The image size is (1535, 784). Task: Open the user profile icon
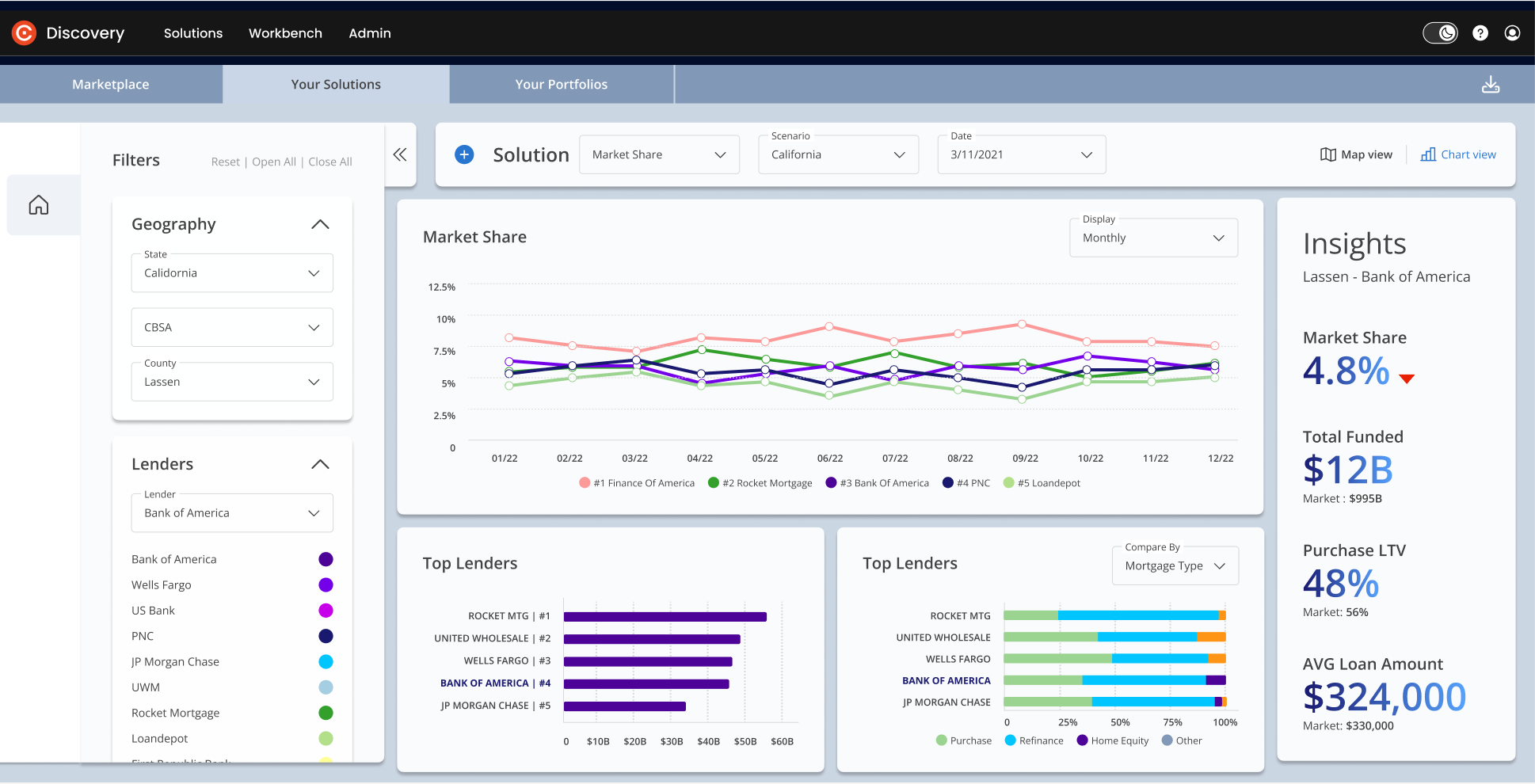[1512, 33]
